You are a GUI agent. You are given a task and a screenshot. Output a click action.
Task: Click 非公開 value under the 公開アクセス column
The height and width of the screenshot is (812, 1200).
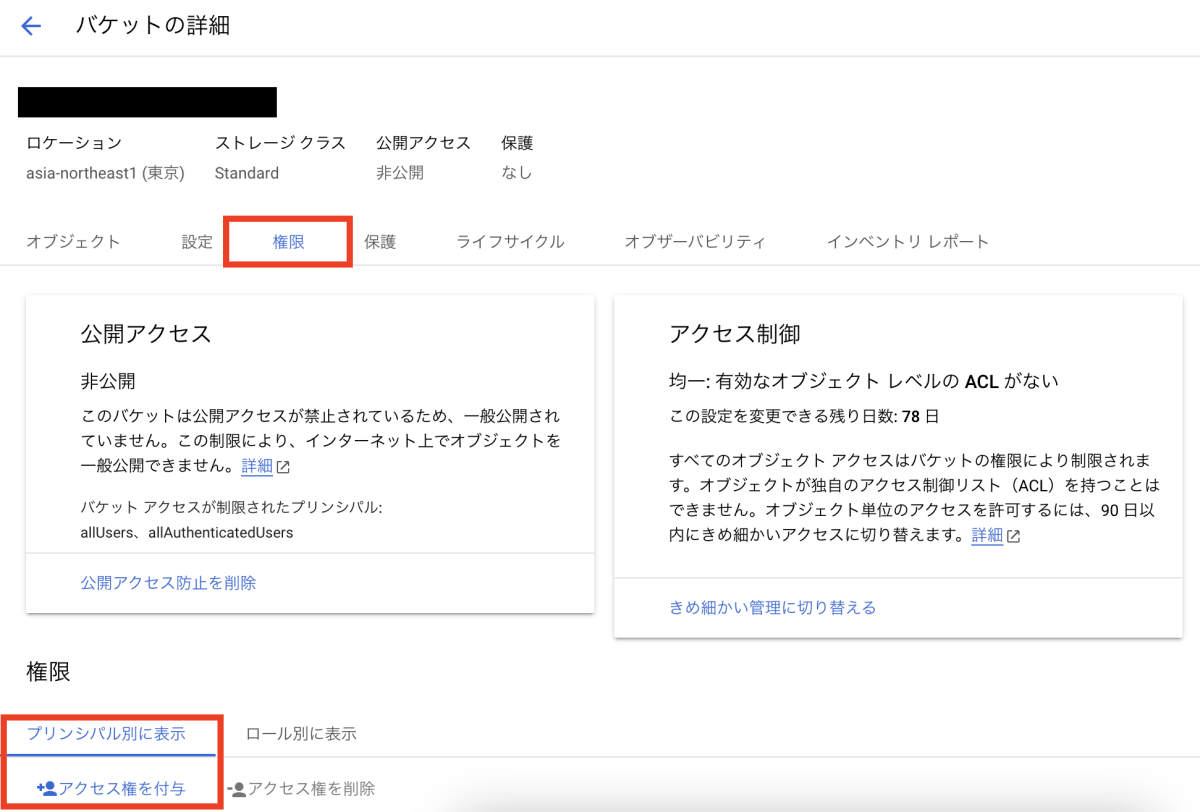click(x=400, y=173)
